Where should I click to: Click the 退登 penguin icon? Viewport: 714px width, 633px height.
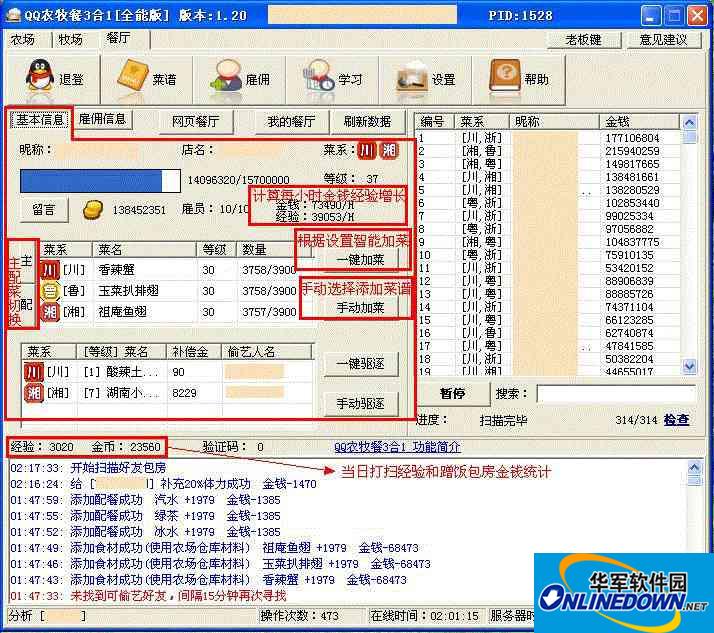40,77
